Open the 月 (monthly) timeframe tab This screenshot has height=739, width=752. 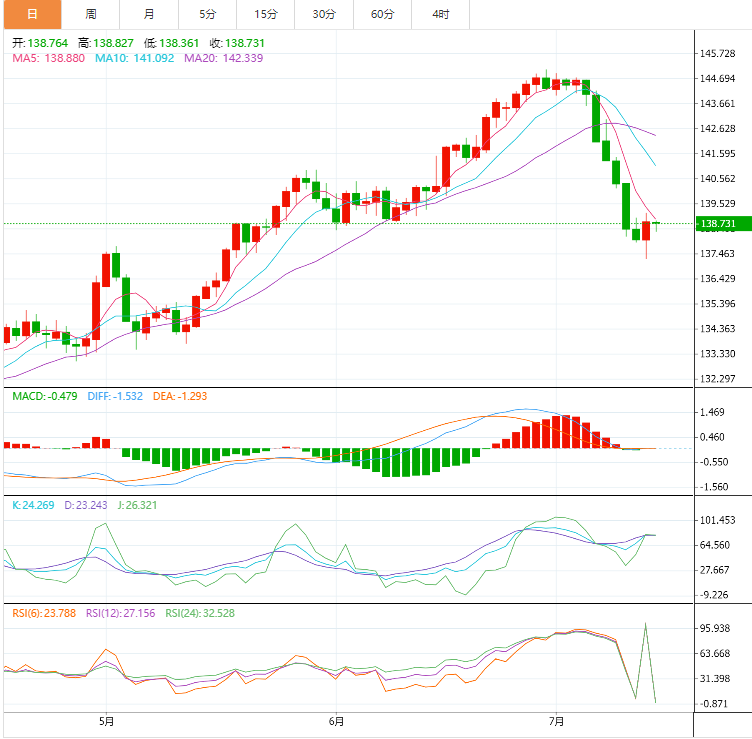[149, 14]
